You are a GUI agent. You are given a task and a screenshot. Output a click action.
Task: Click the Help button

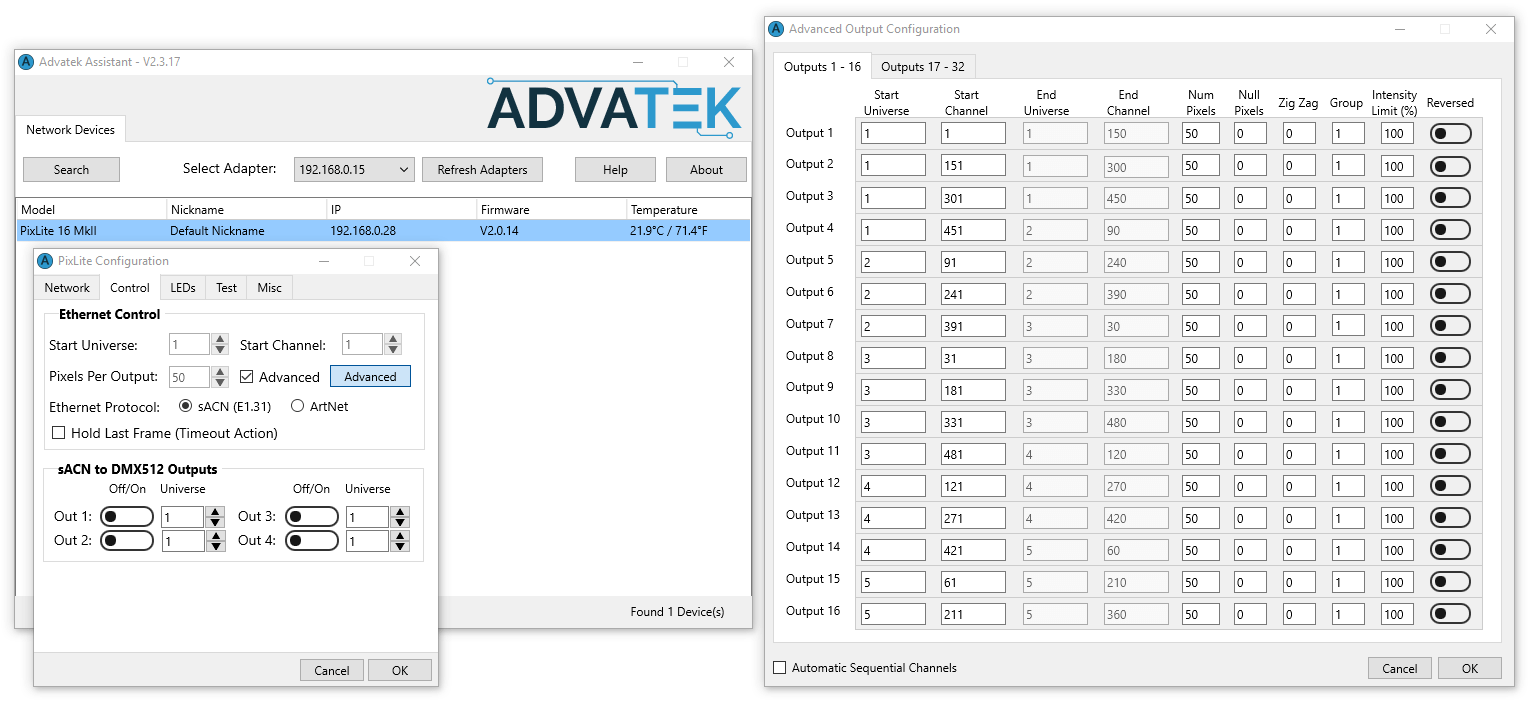[x=615, y=170]
